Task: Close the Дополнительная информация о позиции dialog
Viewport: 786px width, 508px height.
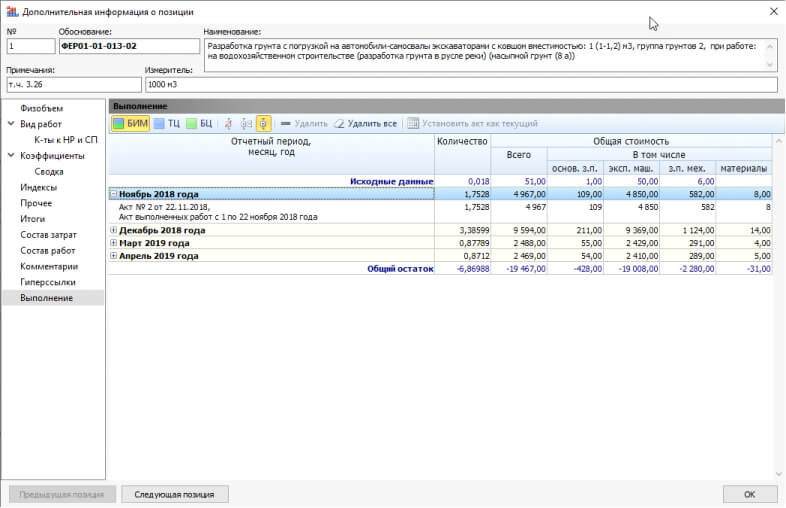Action: (x=773, y=11)
